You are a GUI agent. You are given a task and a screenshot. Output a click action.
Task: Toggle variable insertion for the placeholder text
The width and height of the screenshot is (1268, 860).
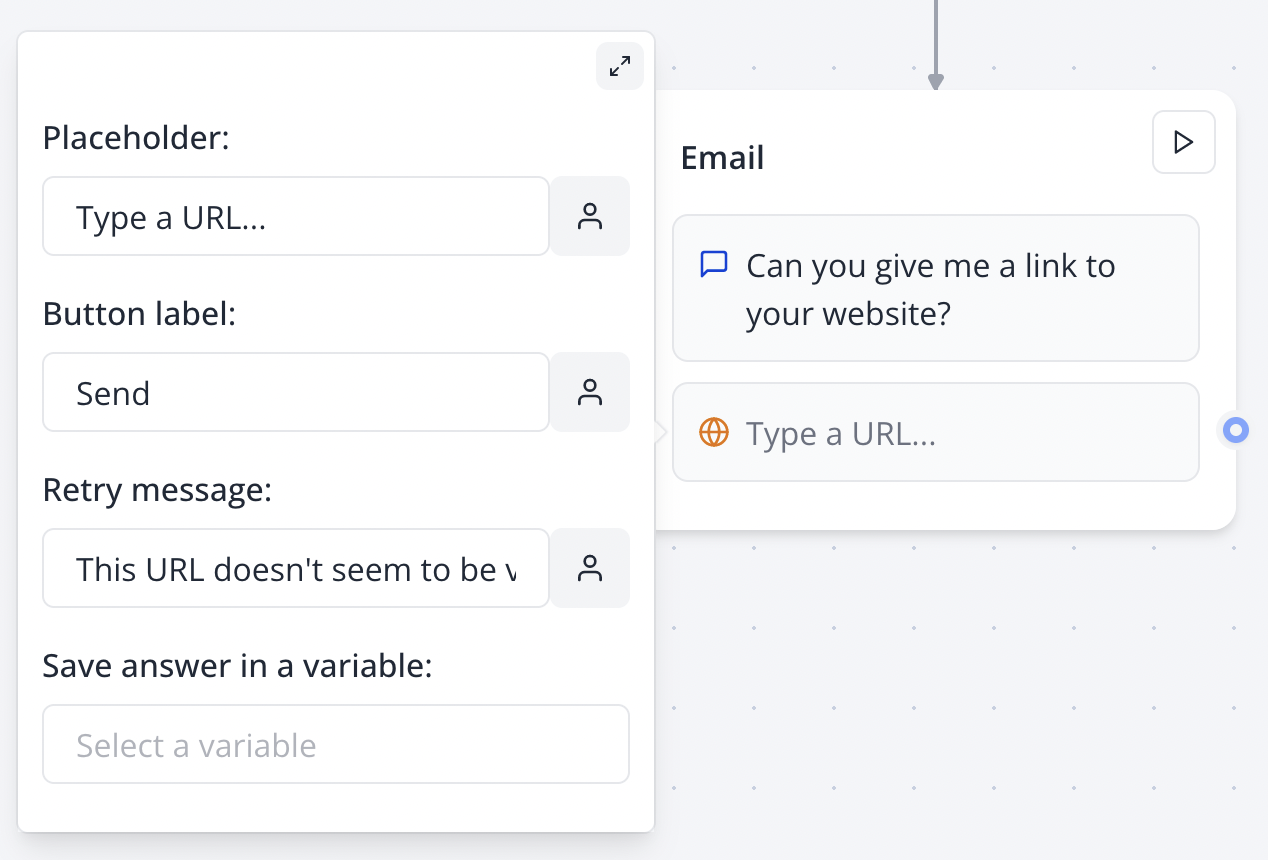(590, 216)
